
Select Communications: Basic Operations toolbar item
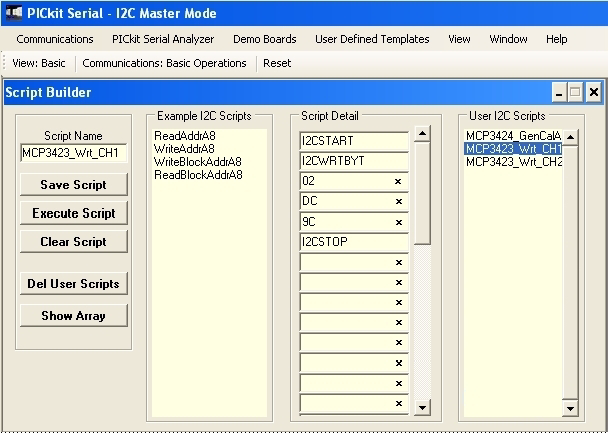164,63
